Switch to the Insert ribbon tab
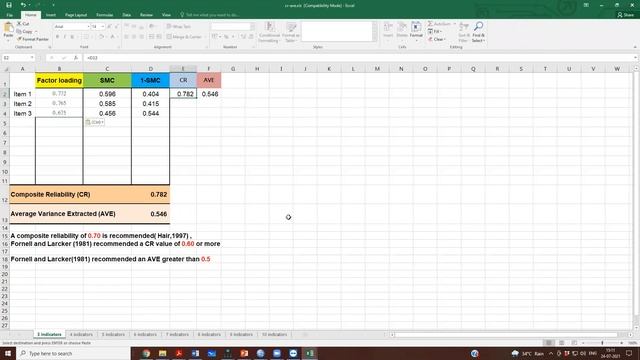Screen dimensions: 640x360 pyautogui.click(x=51, y=15)
